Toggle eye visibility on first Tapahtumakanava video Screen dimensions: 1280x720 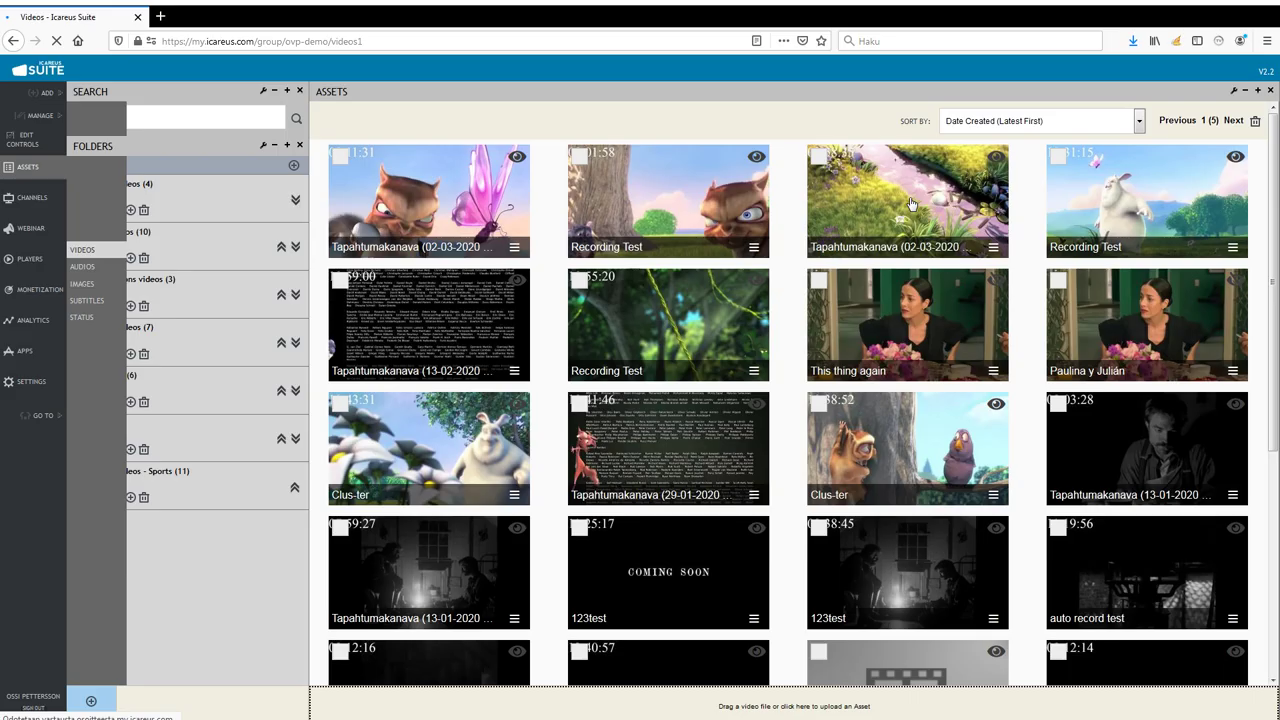tap(517, 157)
